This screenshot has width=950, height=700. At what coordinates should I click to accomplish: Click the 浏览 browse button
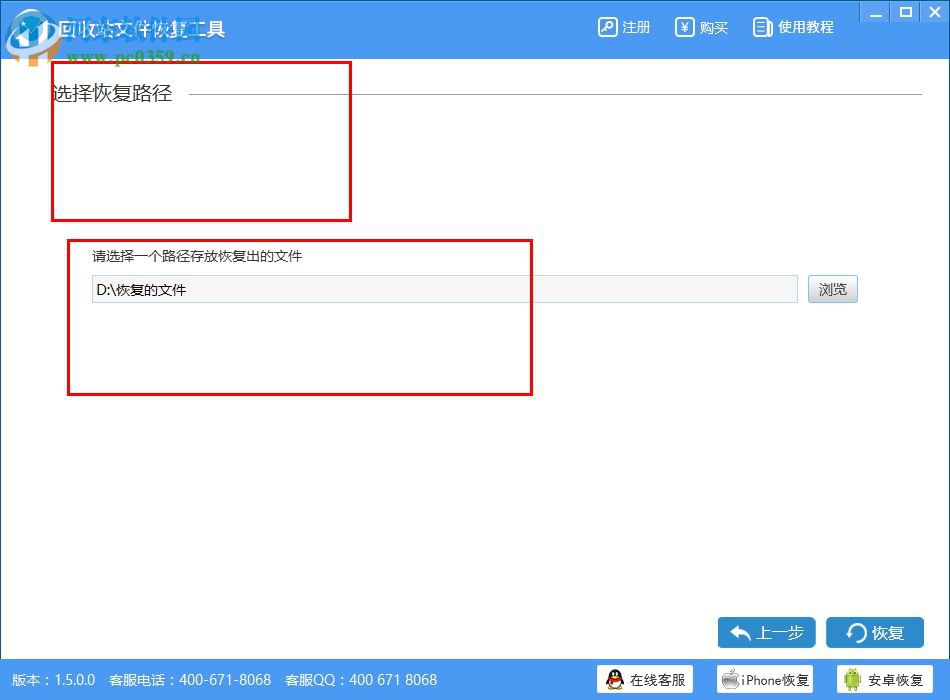click(832, 289)
